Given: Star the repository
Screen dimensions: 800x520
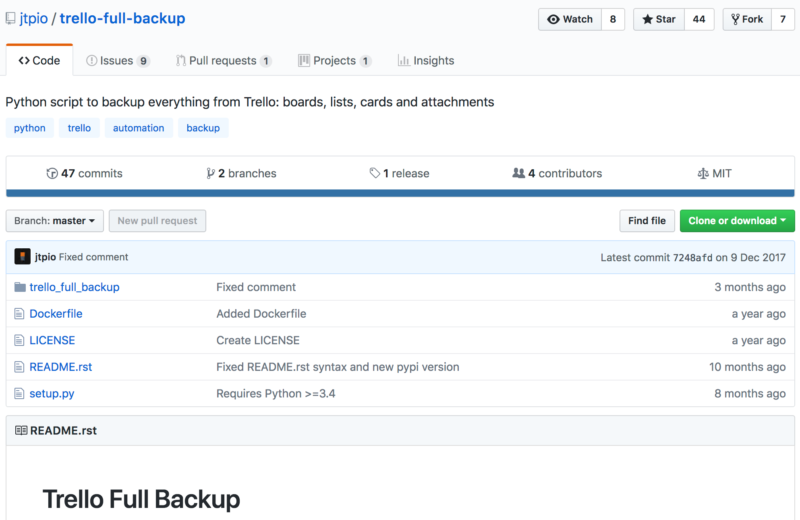Looking at the screenshot, I should click(659, 19).
